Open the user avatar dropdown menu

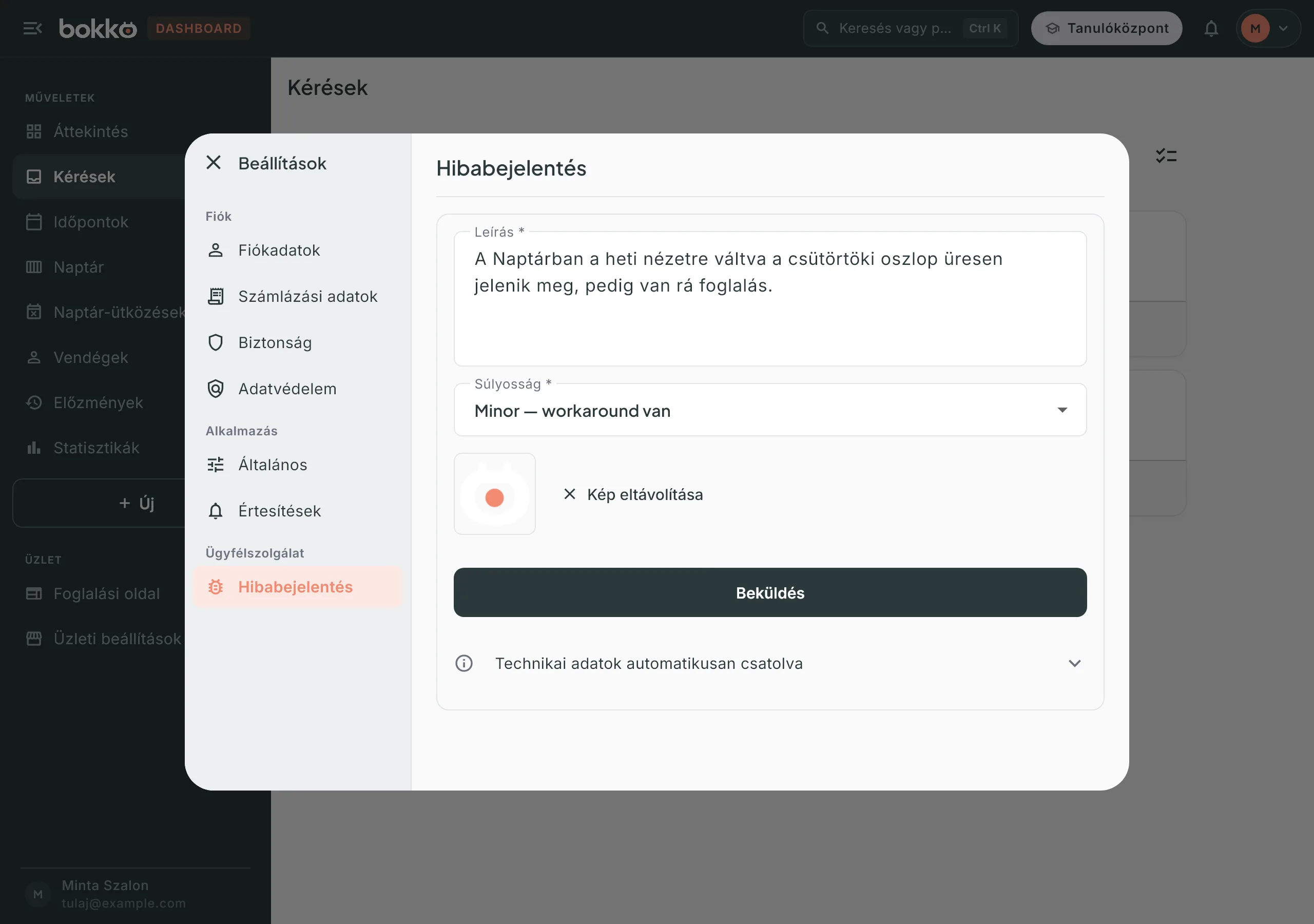pos(1268,29)
